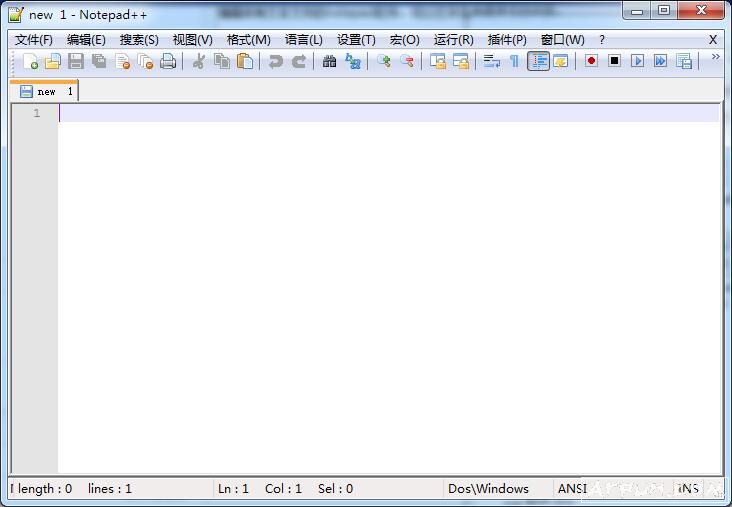Click the ANSI encoding status field
The image size is (732, 507).
coord(572,489)
